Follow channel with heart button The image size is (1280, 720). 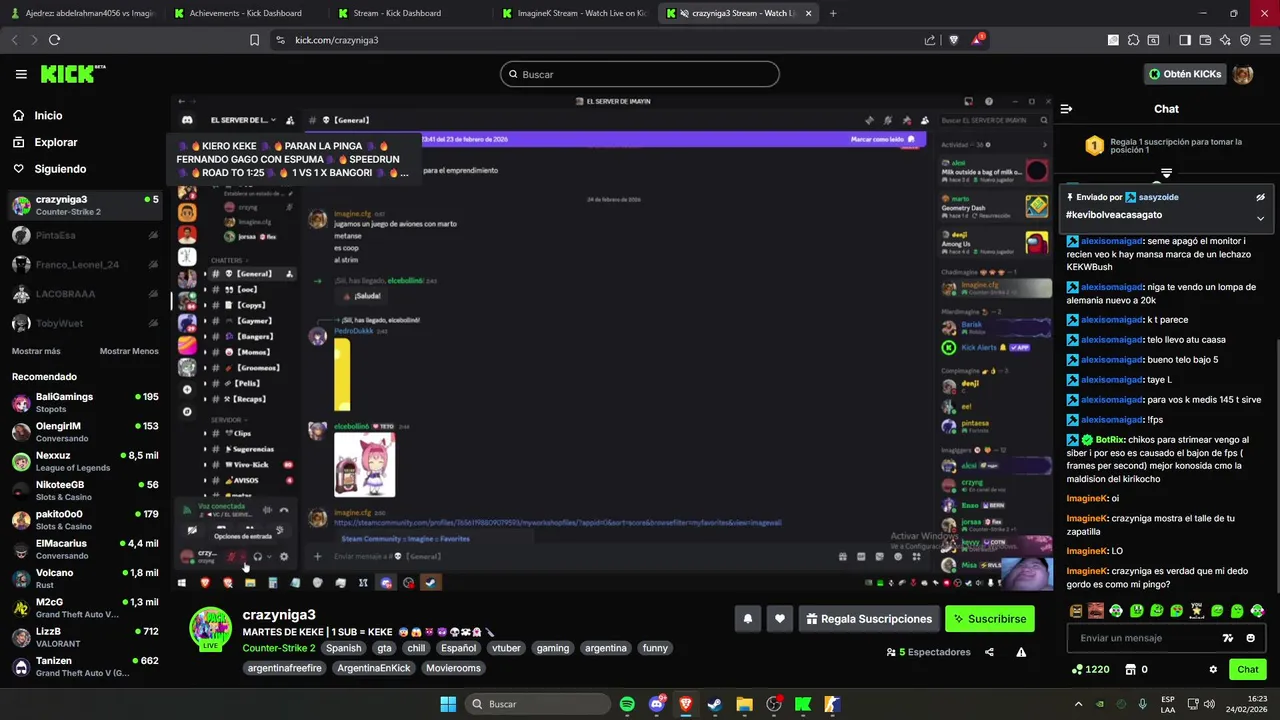tap(780, 619)
